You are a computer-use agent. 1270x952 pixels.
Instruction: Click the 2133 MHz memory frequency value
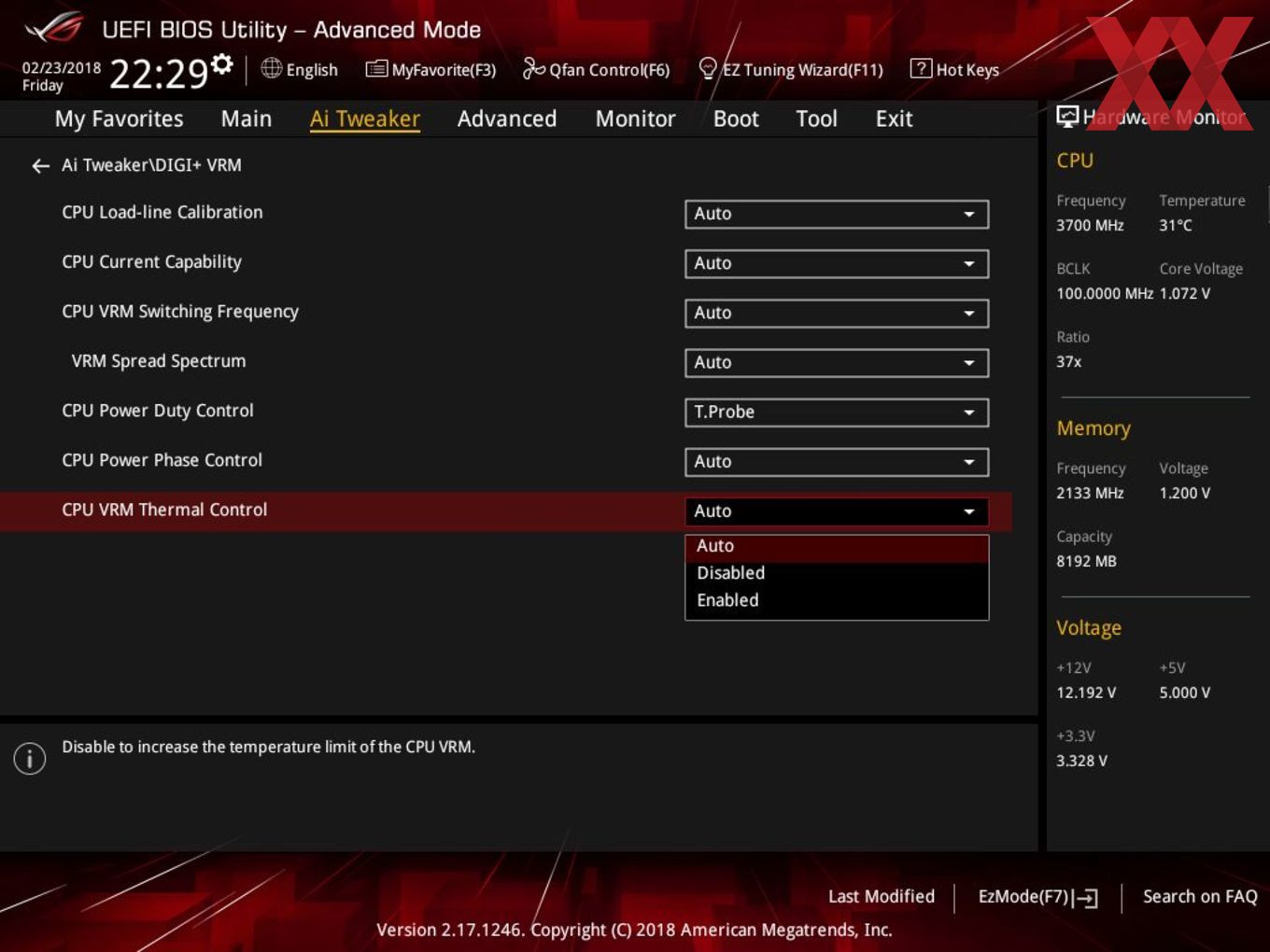pos(1090,493)
